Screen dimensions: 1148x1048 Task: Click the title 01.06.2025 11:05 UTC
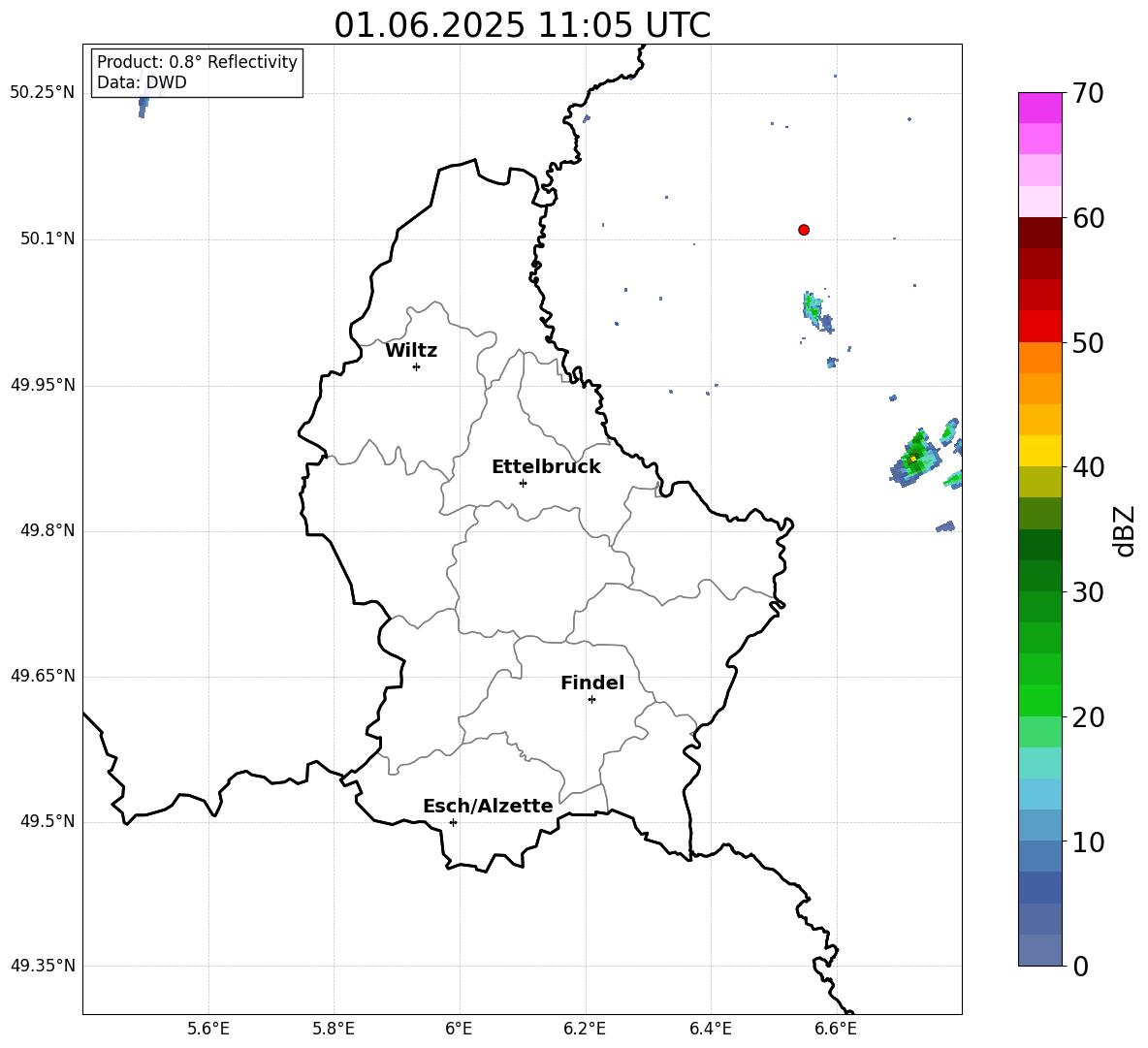[x=523, y=25]
